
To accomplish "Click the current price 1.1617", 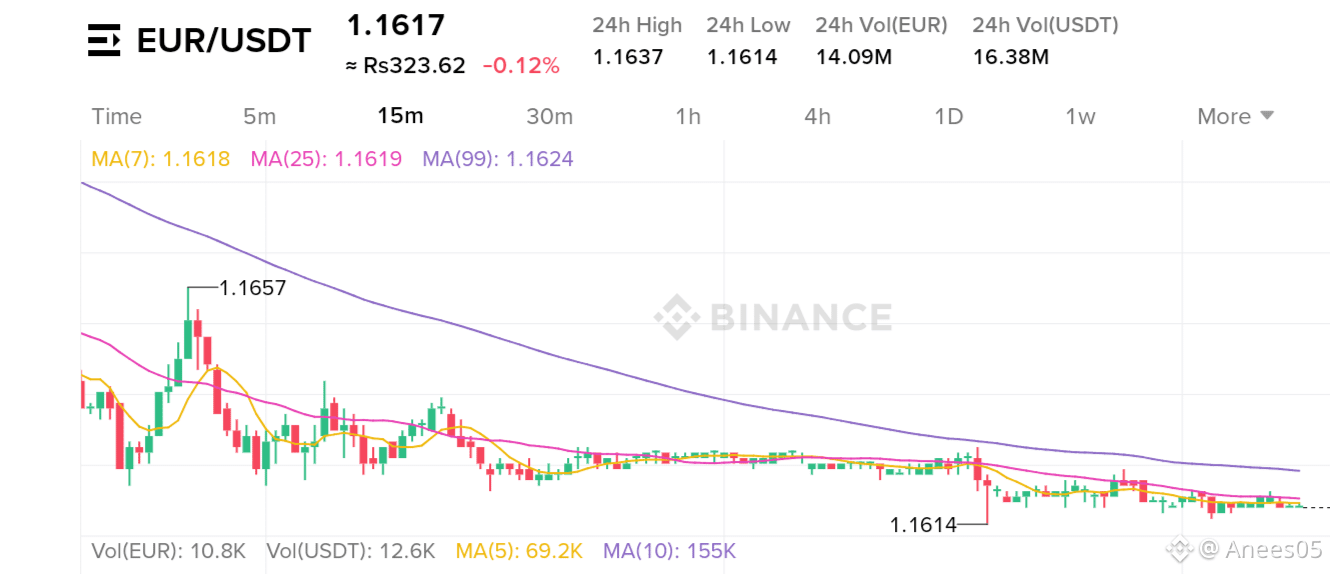I will (396, 25).
